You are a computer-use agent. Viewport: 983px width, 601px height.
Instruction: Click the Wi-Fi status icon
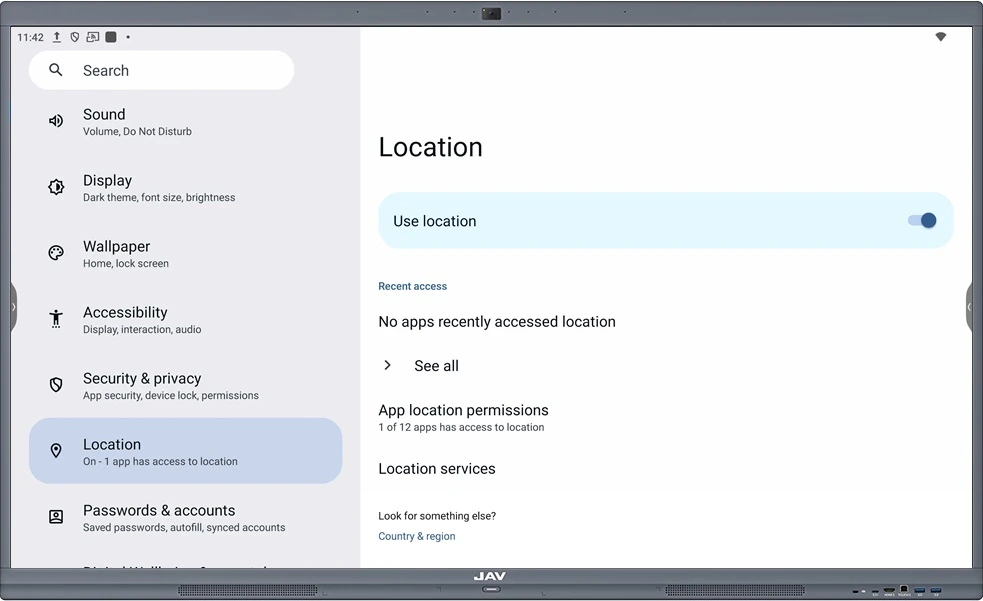point(940,37)
